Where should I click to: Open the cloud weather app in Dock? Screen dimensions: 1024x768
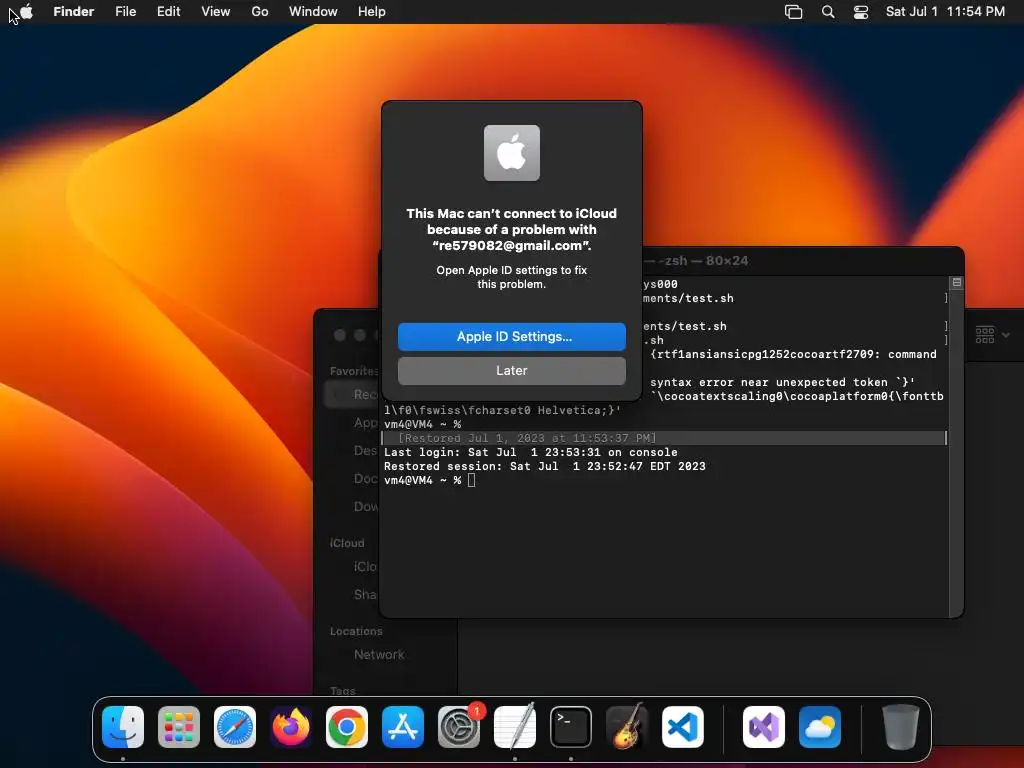820,727
